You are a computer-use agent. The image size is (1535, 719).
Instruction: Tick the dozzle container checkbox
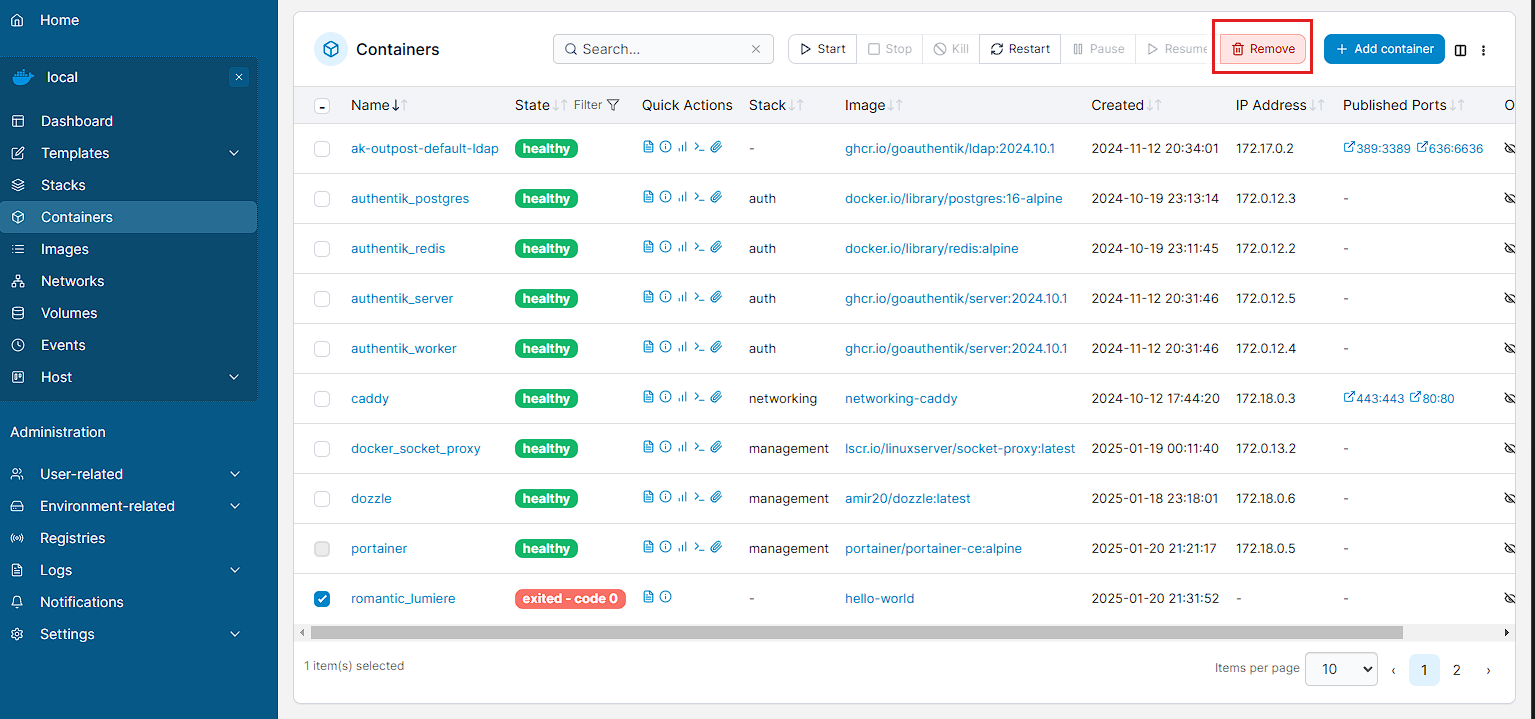coord(322,499)
